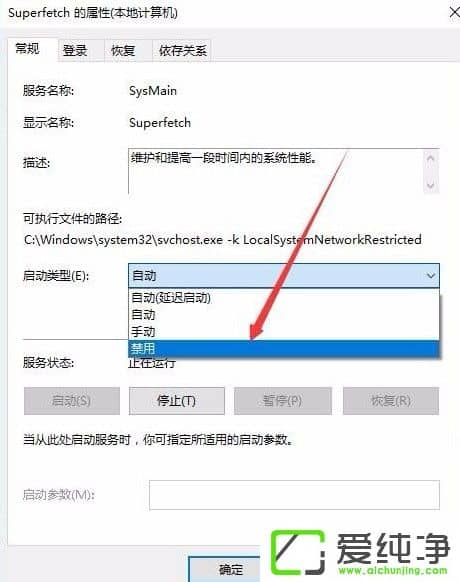This screenshot has height=582, width=460.
Task: Open the 登录 tab
Action: point(75,50)
